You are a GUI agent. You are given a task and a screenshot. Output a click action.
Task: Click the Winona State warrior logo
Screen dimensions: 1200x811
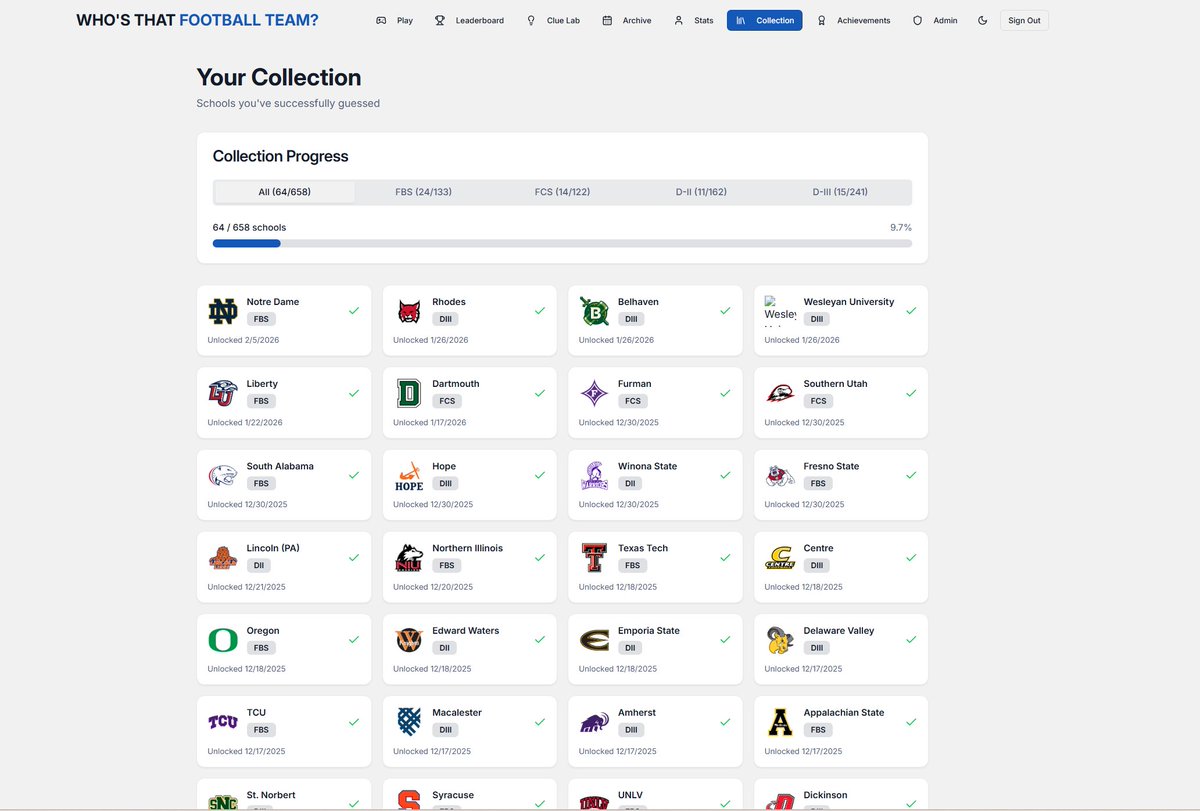(594, 476)
